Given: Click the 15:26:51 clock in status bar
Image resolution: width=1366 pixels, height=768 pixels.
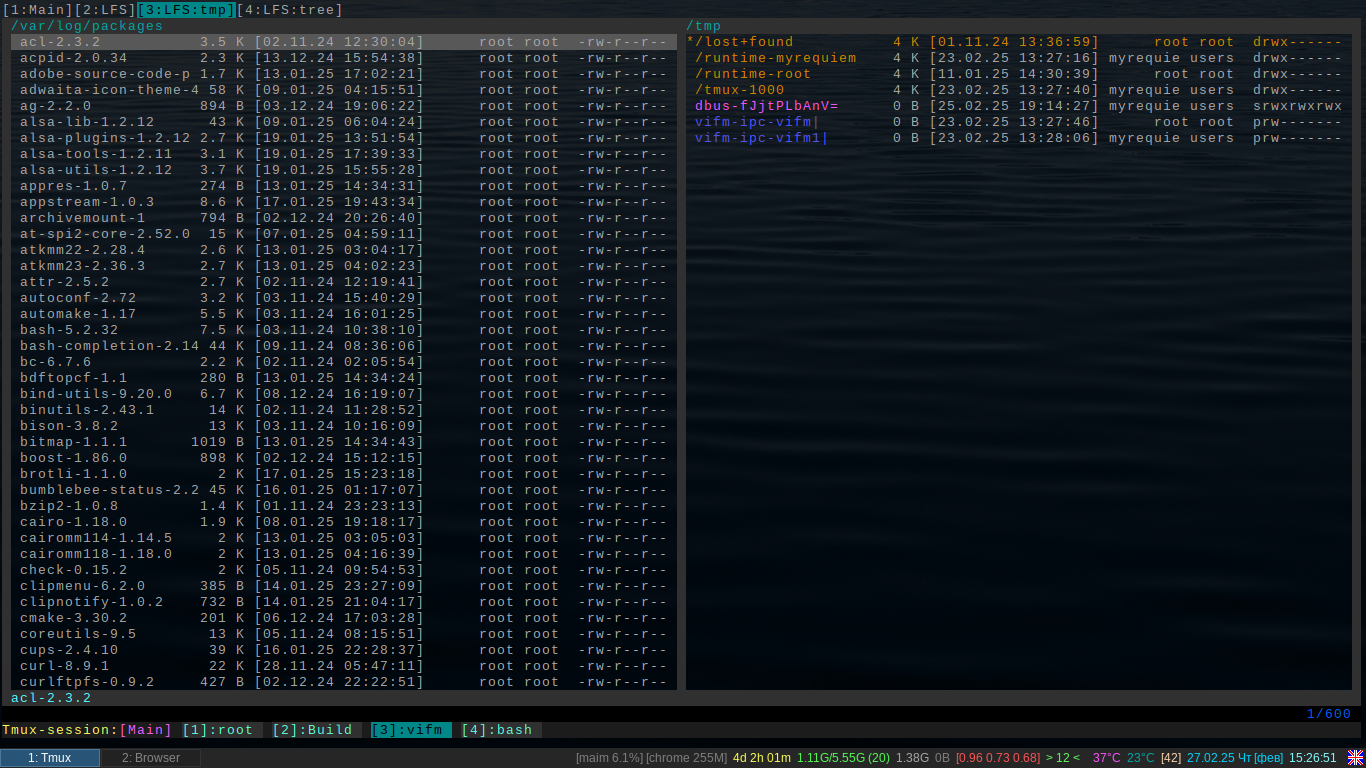Looking at the screenshot, I should pos(1313,758).
